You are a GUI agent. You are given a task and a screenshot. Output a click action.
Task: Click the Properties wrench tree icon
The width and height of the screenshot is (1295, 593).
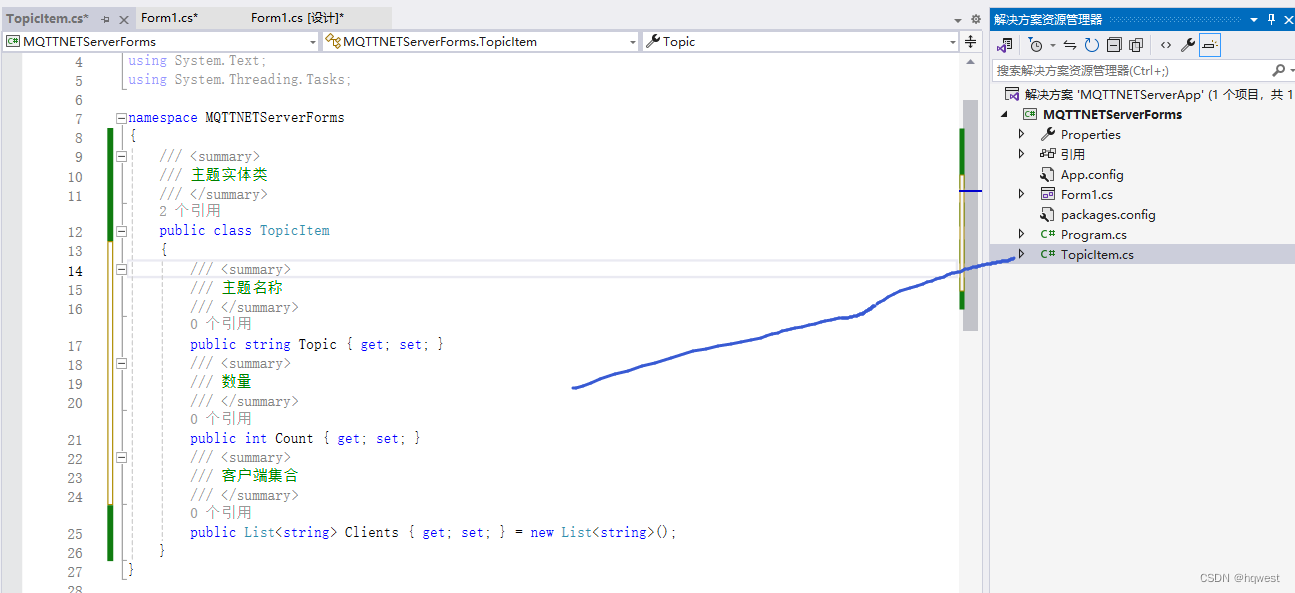[1048, 134]
